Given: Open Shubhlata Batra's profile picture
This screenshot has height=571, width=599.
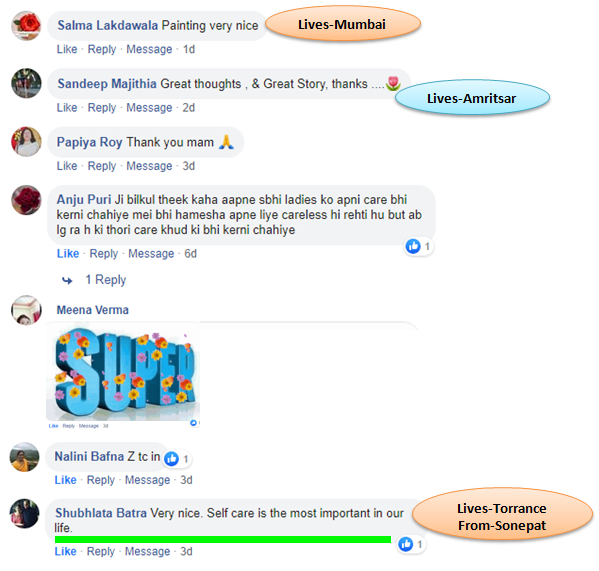Looking at the screenshot, I should pos(24,513).
